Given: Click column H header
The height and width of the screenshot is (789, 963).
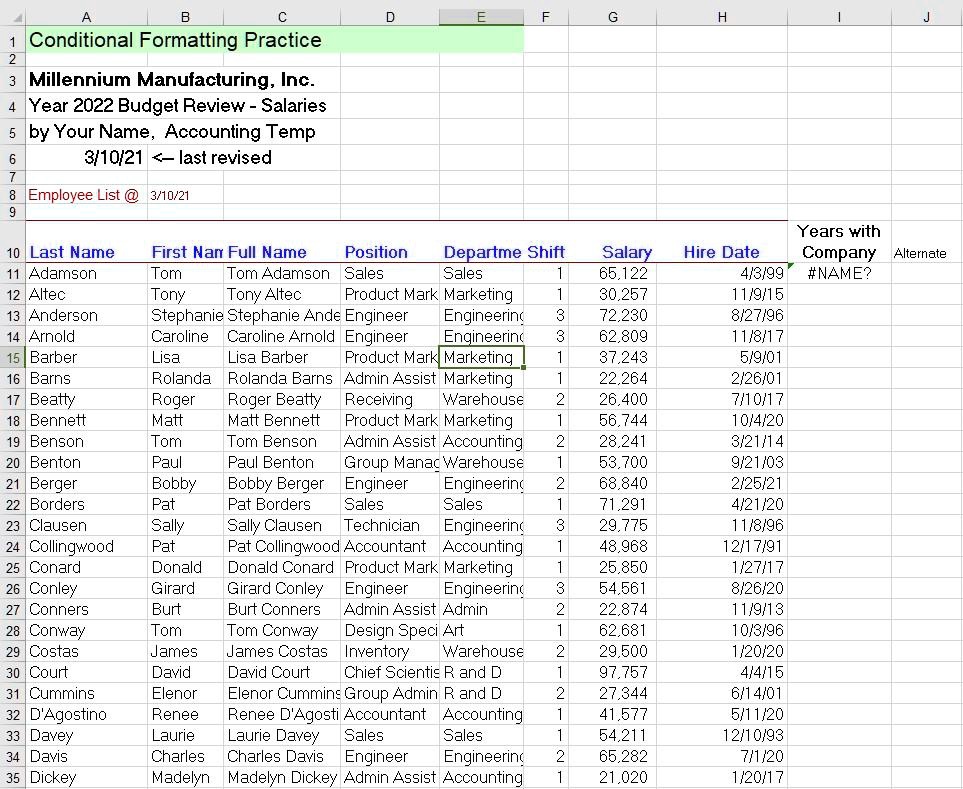Looking at the screenshot, I should [722, 17].
